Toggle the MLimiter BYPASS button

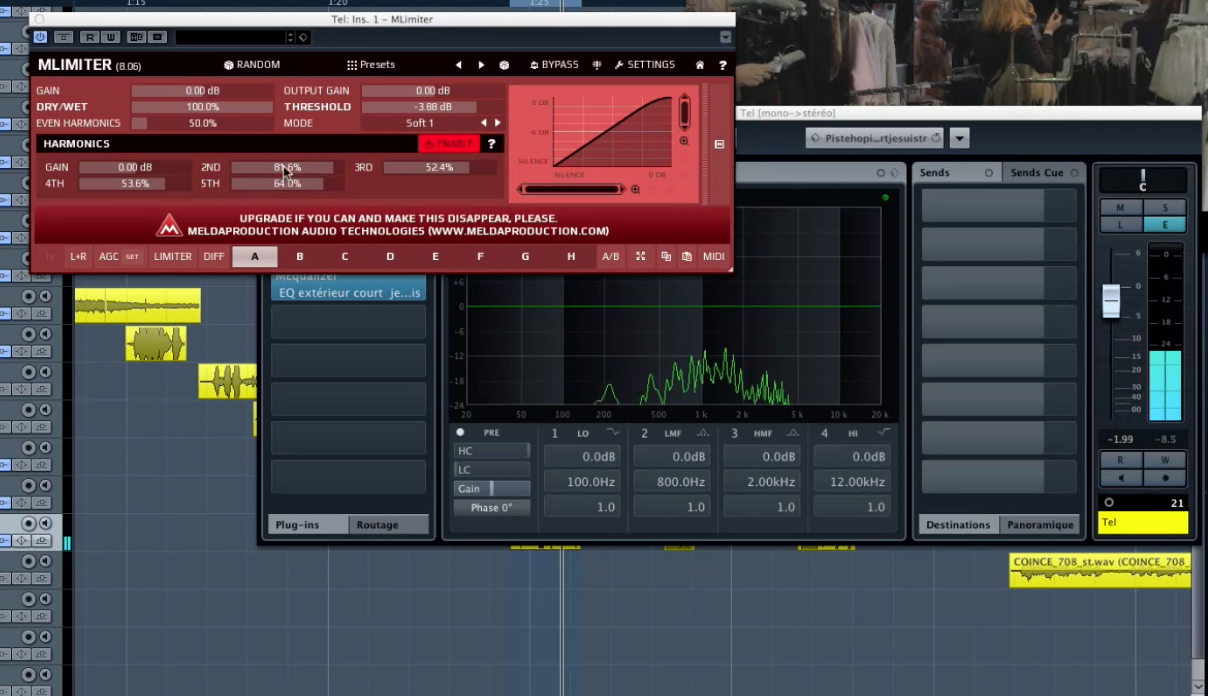(x=554, y=64)
